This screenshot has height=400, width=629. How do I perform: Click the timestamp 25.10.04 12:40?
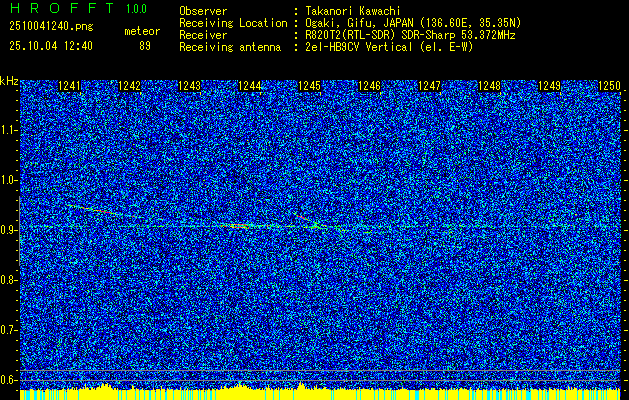click(x=51, y=46)
